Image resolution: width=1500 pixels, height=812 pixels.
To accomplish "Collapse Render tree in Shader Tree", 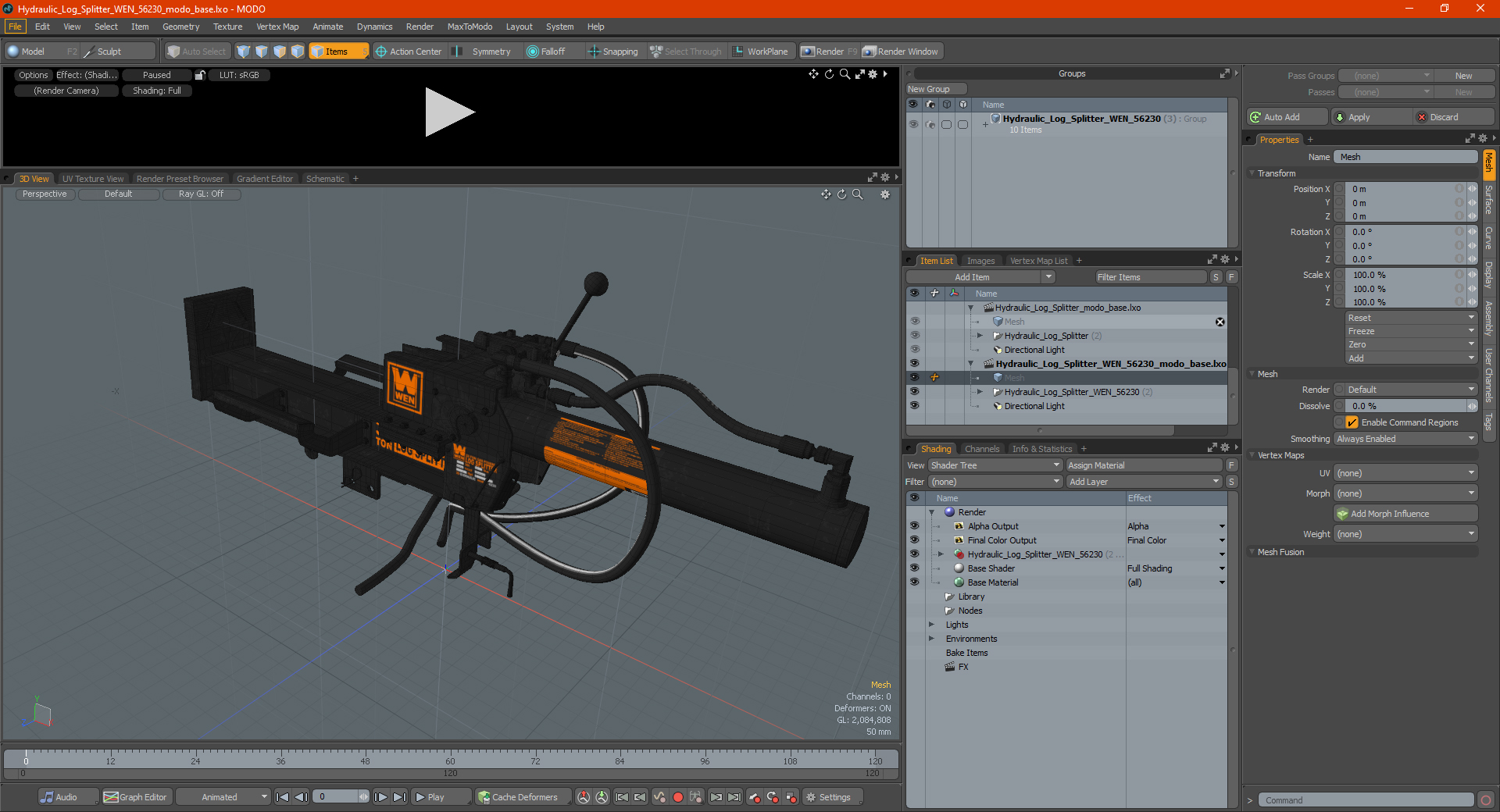I will coord(931,512).
